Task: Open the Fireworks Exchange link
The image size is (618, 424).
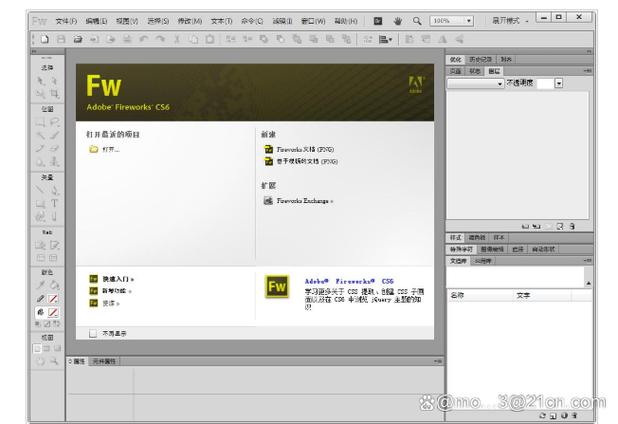Action: [x=298, y=201]
